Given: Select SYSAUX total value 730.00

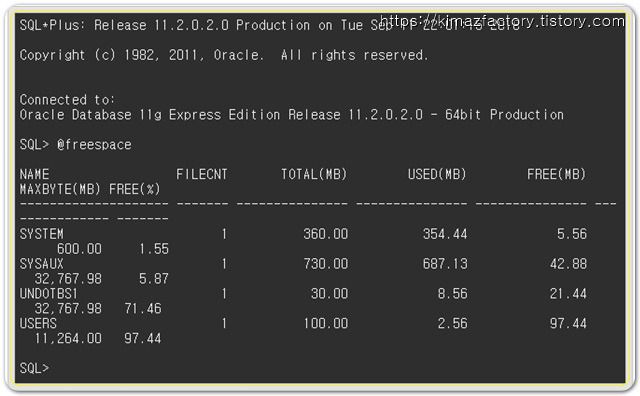Looking at the screenshot, I should [x=326, y=264].
